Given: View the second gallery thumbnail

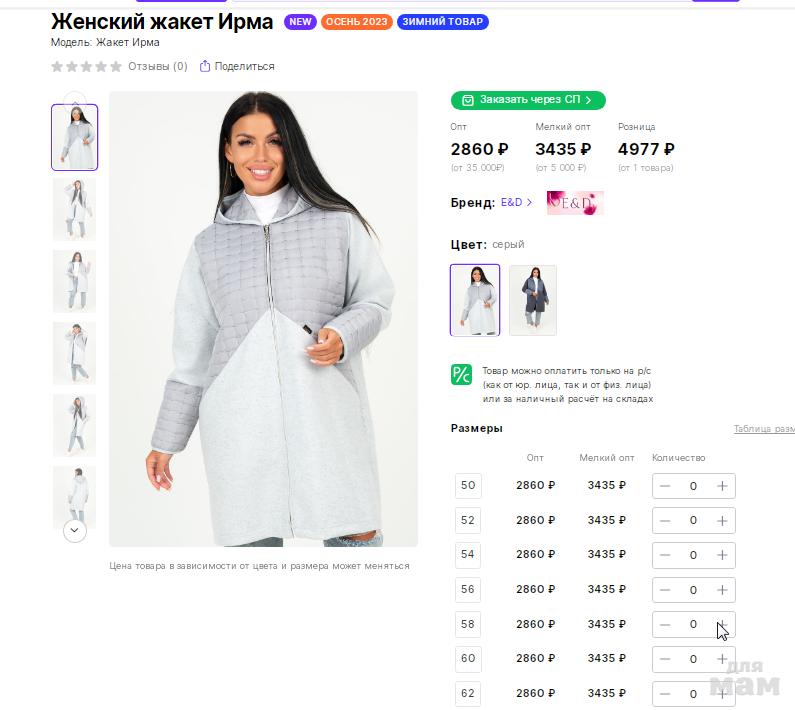Looking at the screenshot, I should coord(75,209).
